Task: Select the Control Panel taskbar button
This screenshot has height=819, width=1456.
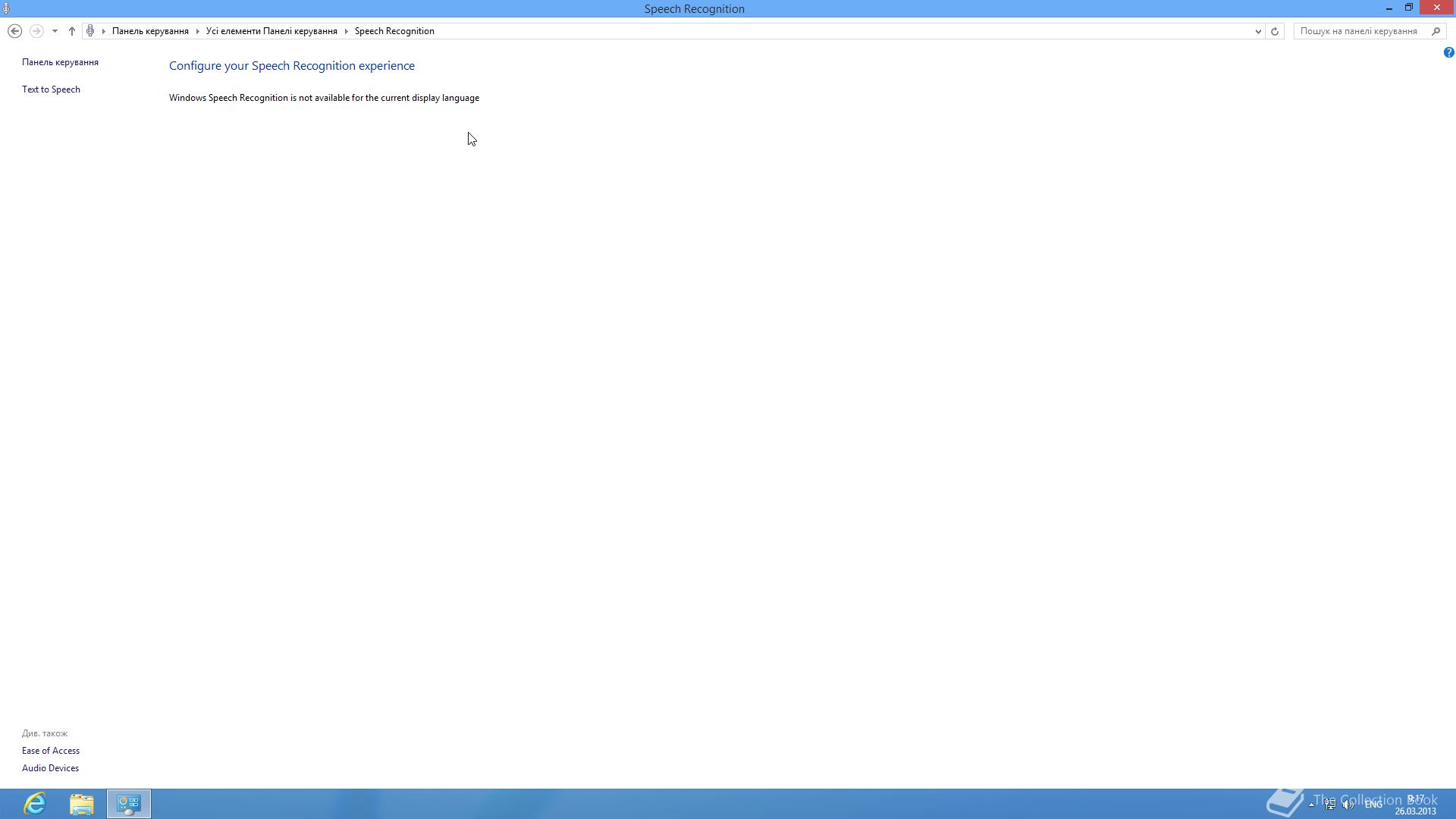Action: pyautogui.click(x=129, y=804)
